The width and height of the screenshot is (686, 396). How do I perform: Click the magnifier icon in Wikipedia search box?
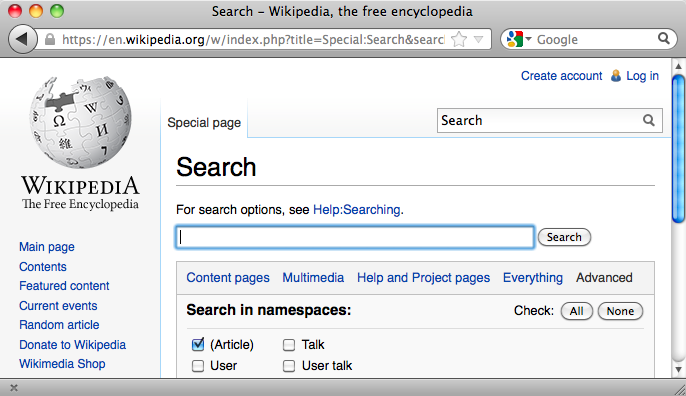click(x=649, y=120)
